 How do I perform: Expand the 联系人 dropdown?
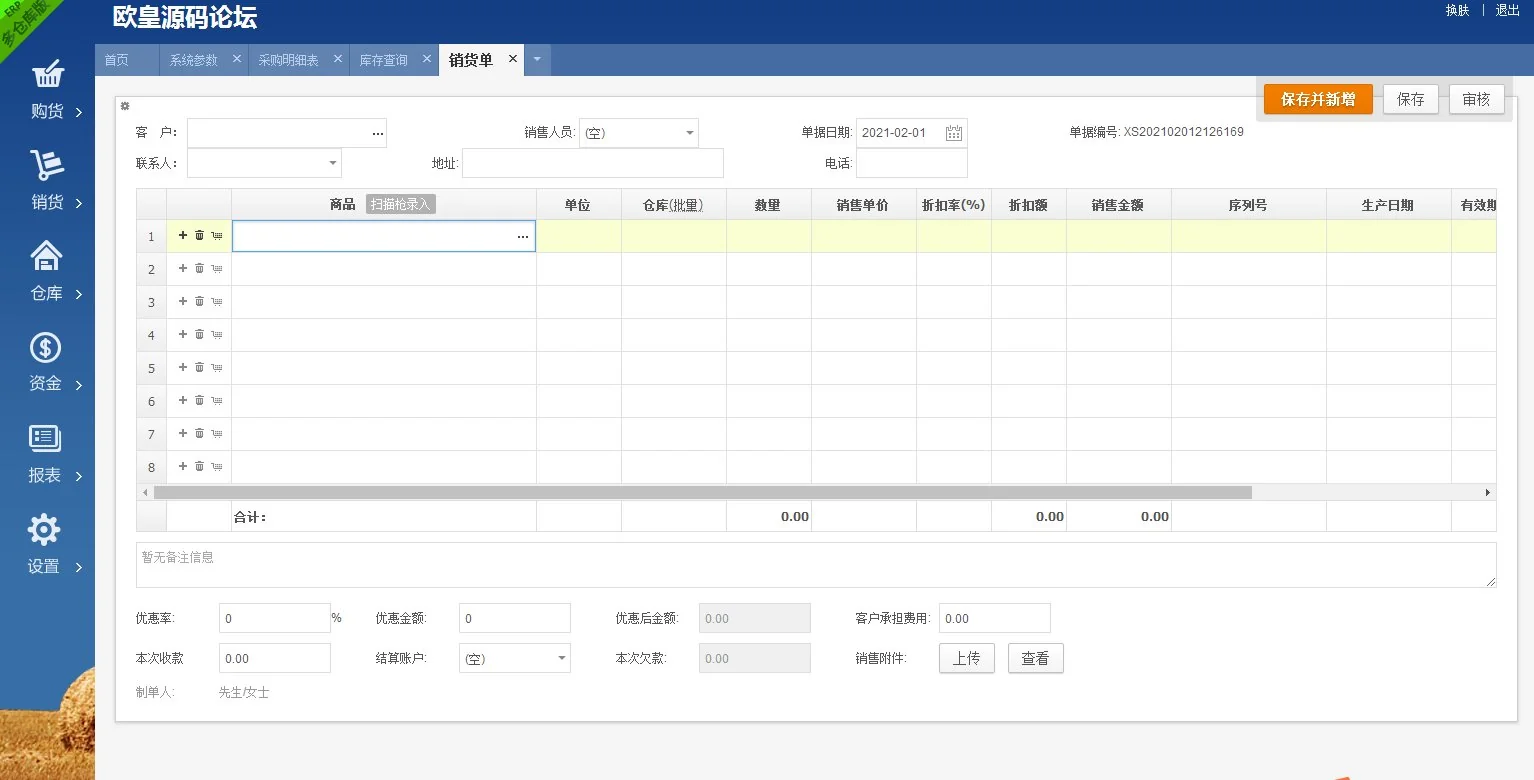332,163
